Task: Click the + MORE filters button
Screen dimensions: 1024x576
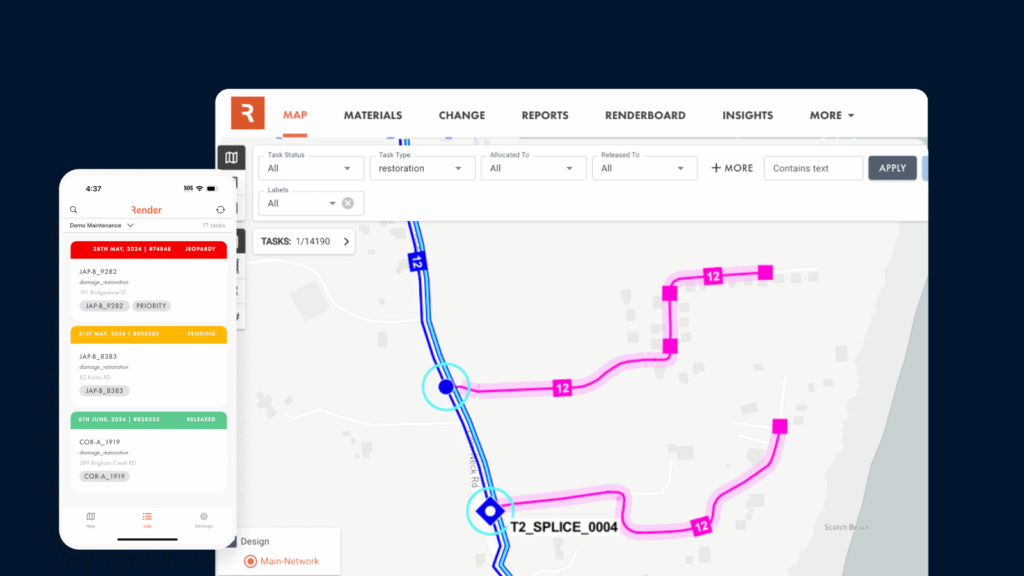Action: (x=732, y=168)
